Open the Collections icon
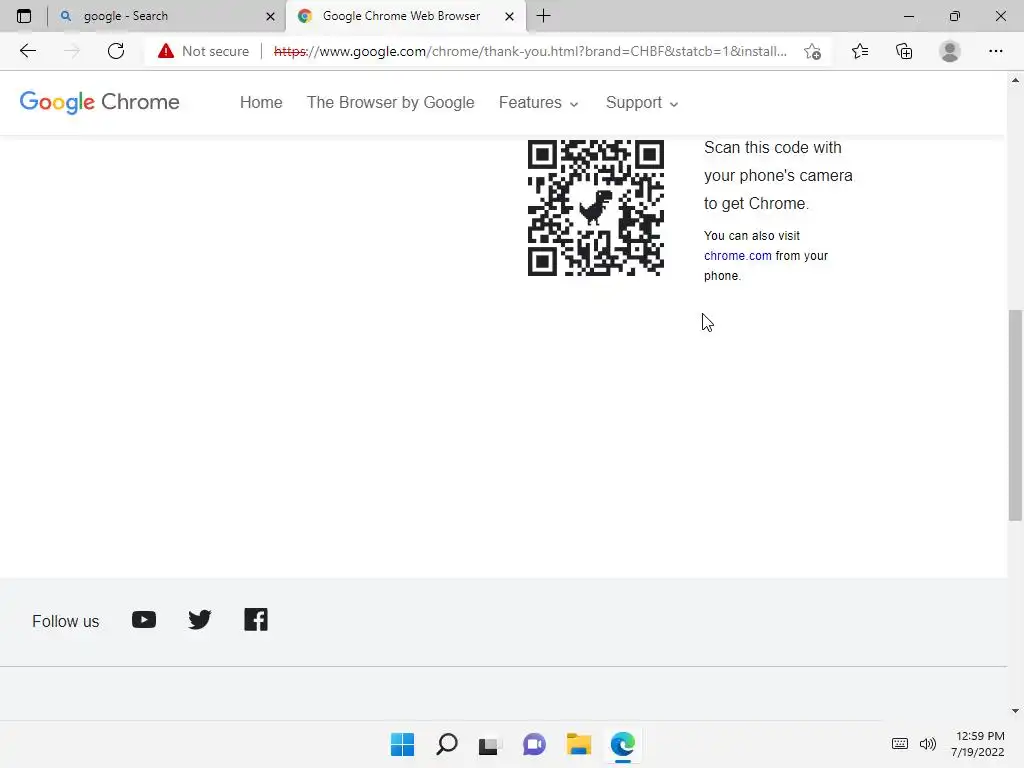 coord(904,51)
